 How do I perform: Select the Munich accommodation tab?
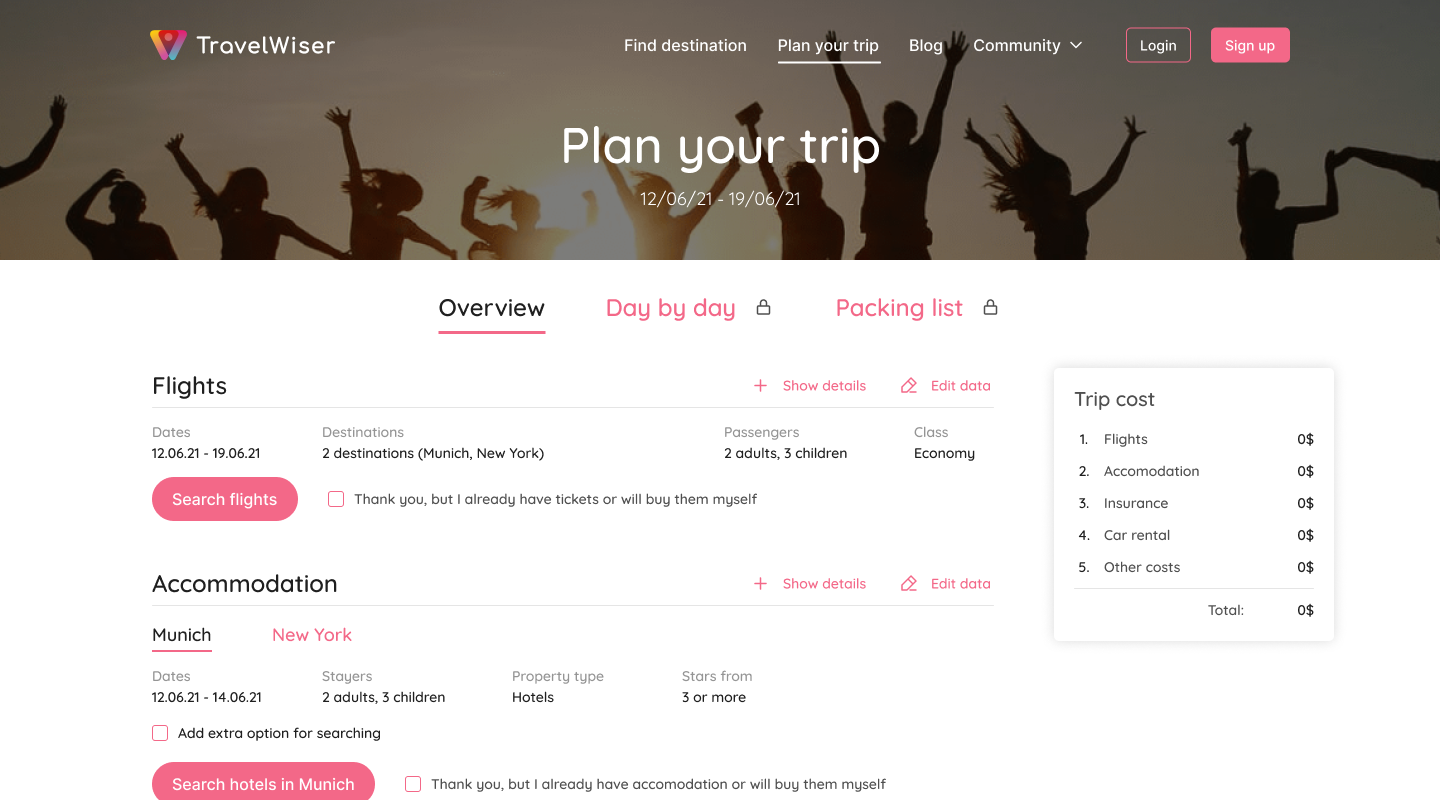[182, 635]
